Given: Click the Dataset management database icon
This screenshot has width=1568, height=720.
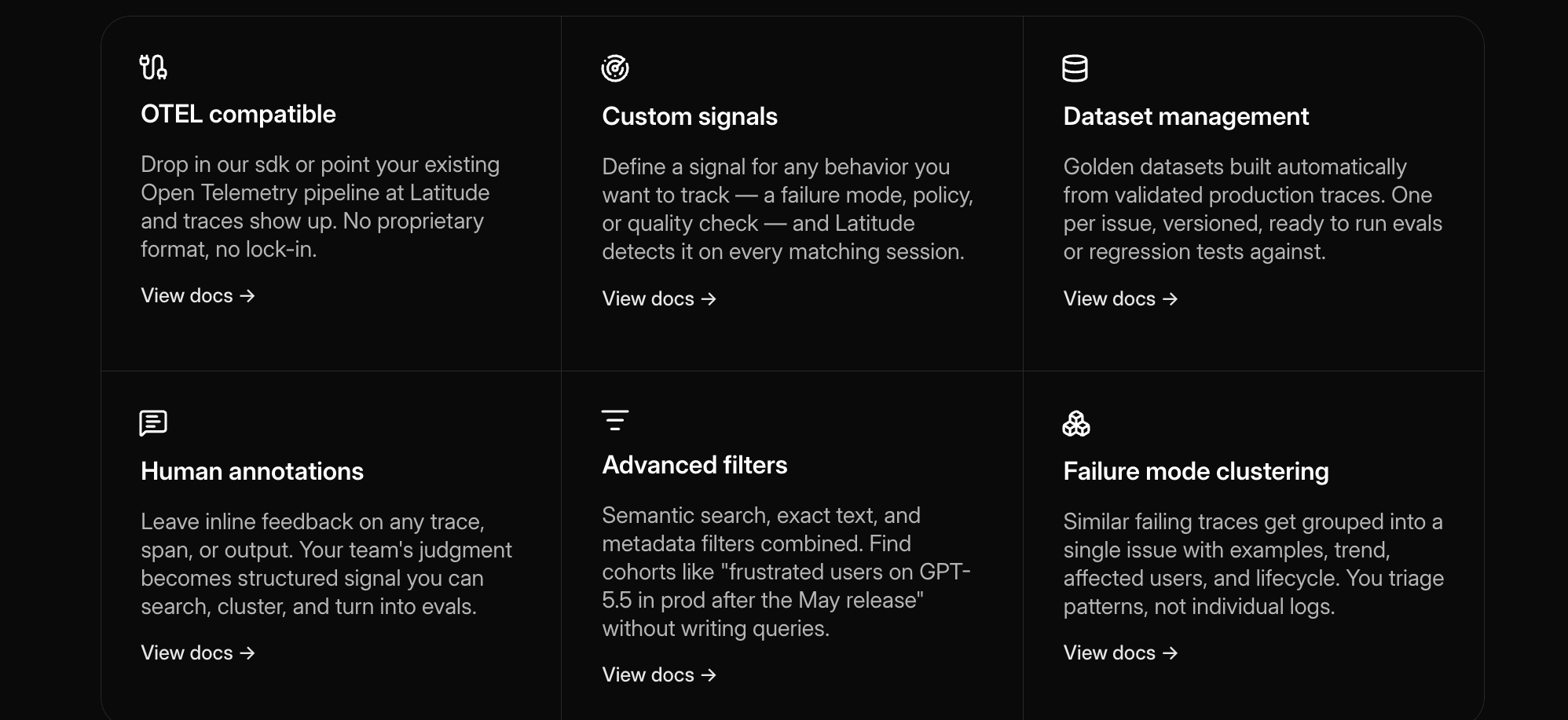Looking at the screenshot, I should 1075,68.
